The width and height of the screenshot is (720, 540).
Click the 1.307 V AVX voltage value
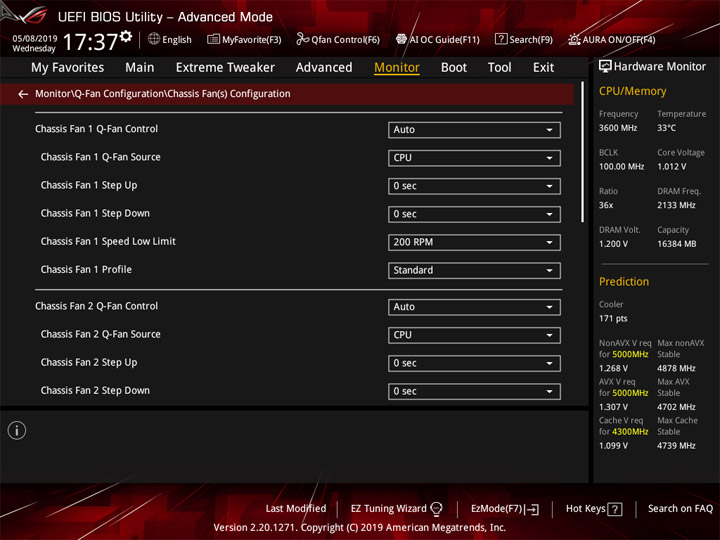pyautogui.click(x=613, y=407)
